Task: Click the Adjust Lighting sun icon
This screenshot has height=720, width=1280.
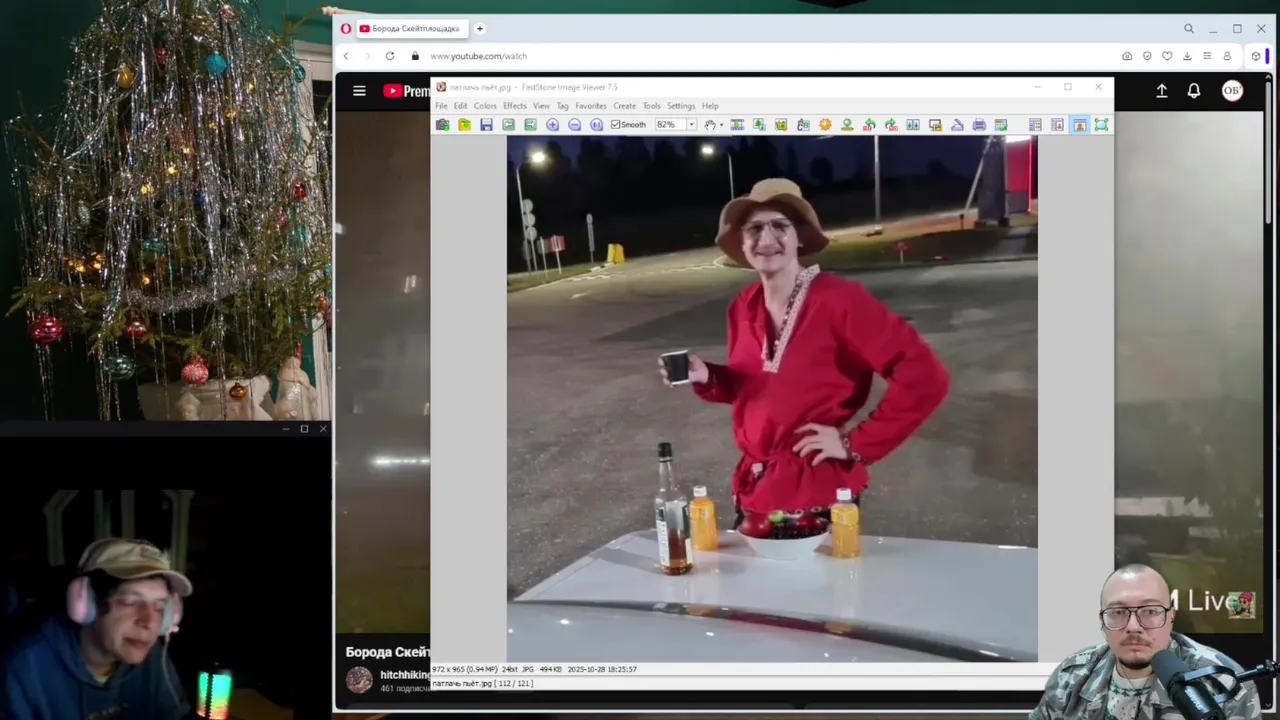Action: (825, 125)
